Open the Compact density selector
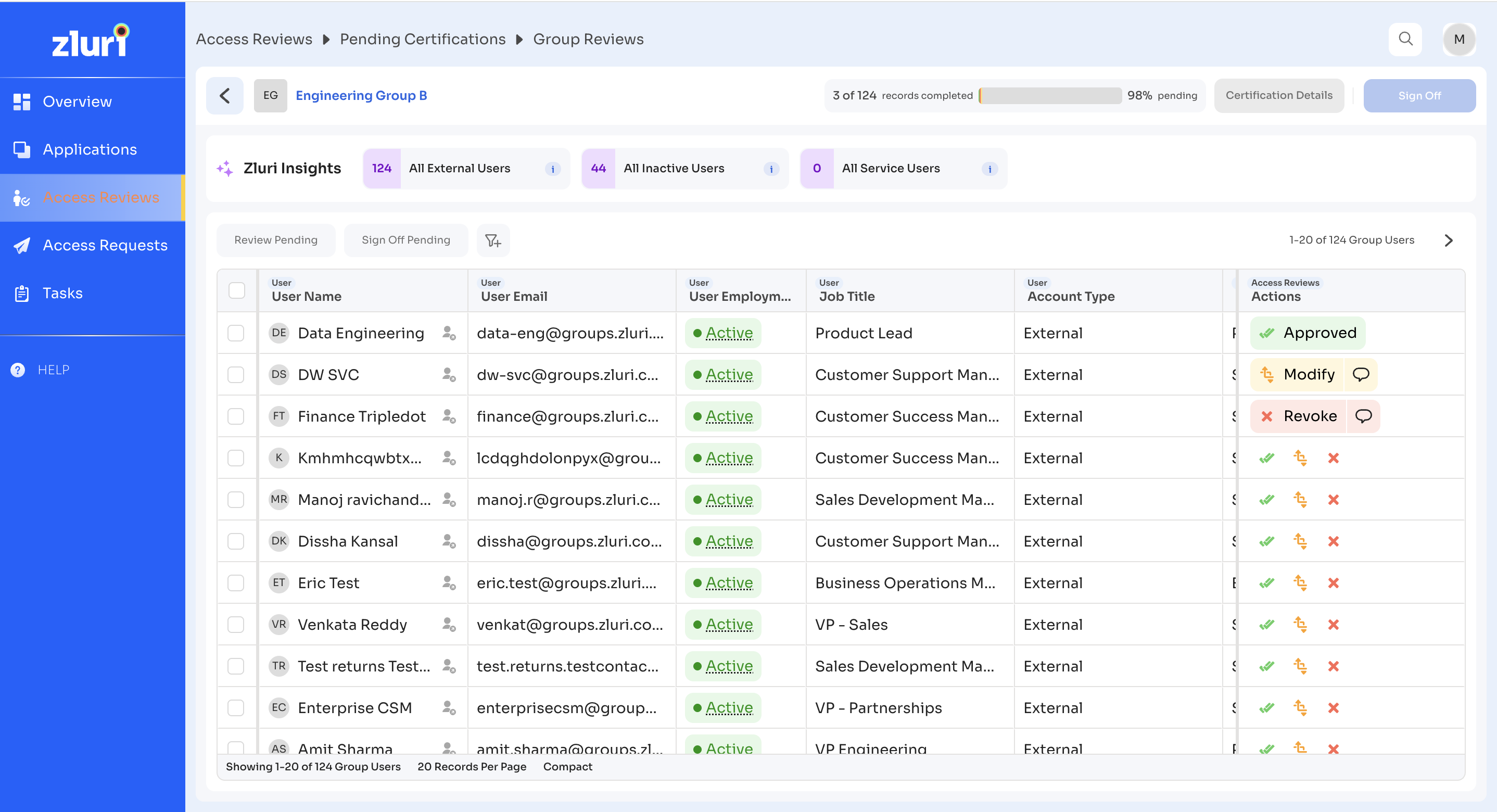 (x=567, y=767)
